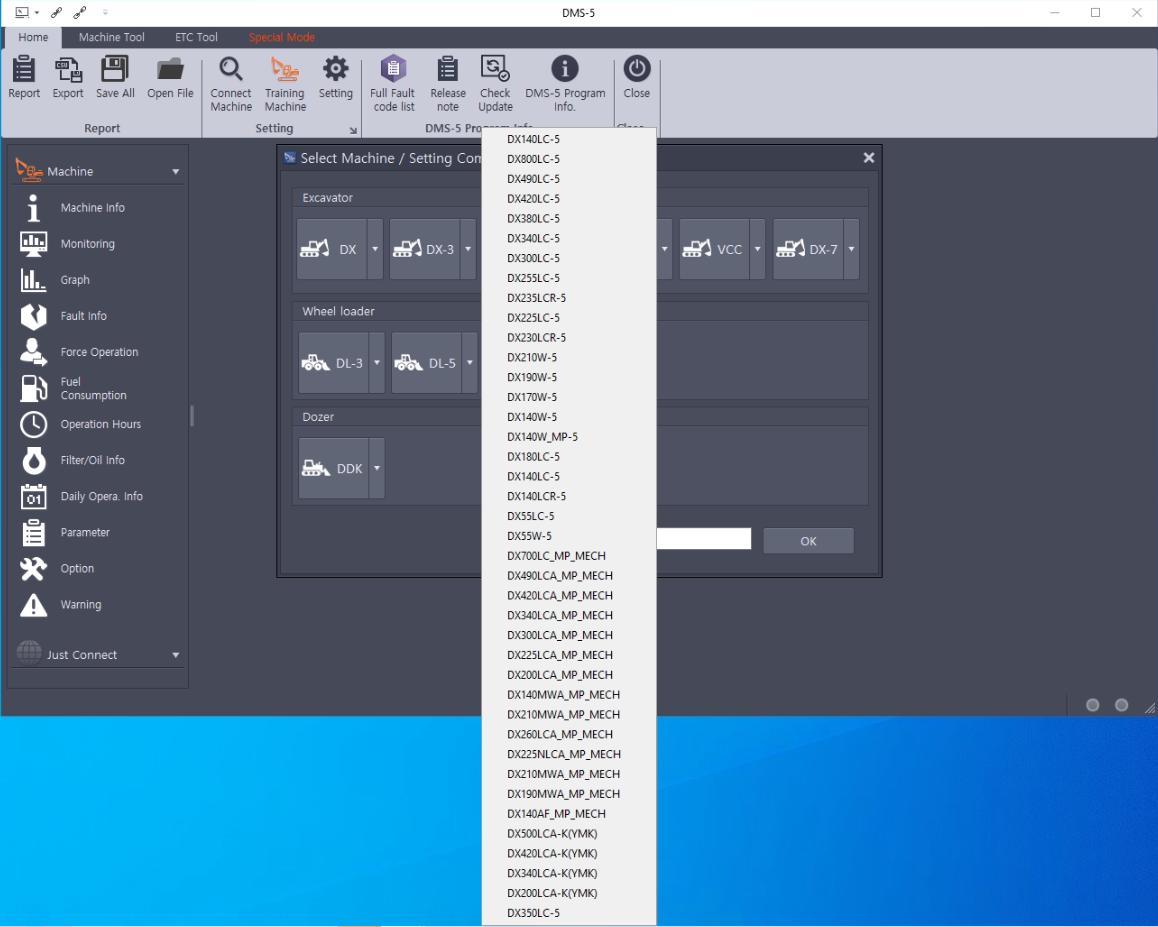Select DX300LC-5 from the model list
The image size is (1158, 927).
(533, 258)
